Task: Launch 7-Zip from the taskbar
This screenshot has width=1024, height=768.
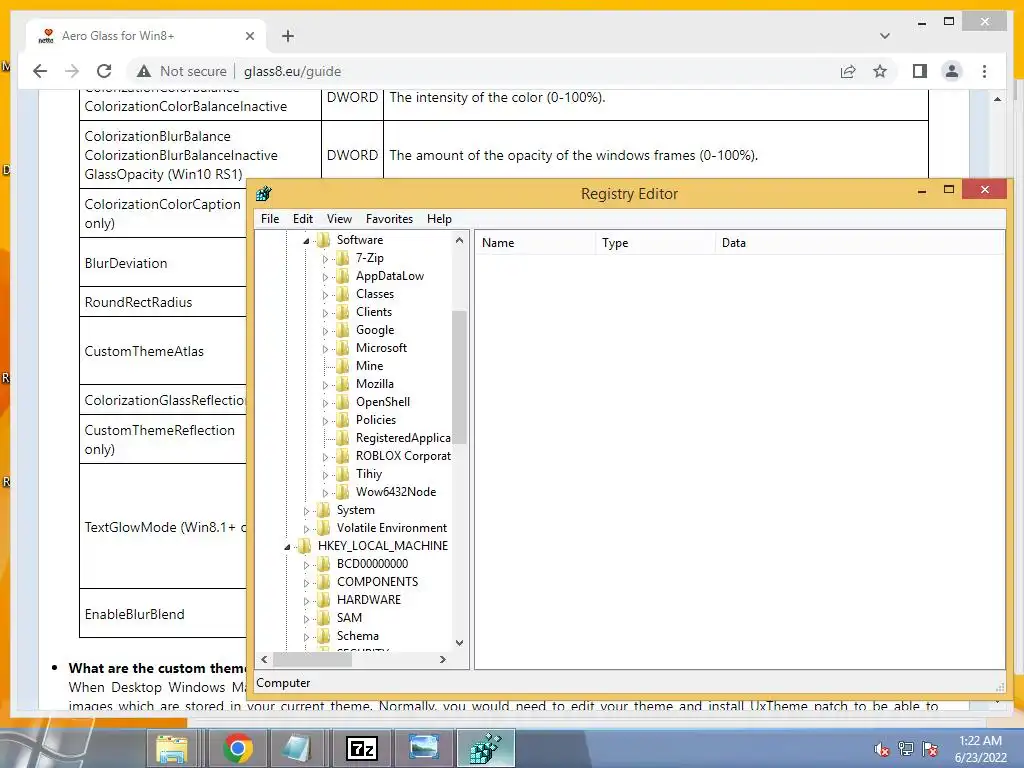Action: click(x=362, y=748)
